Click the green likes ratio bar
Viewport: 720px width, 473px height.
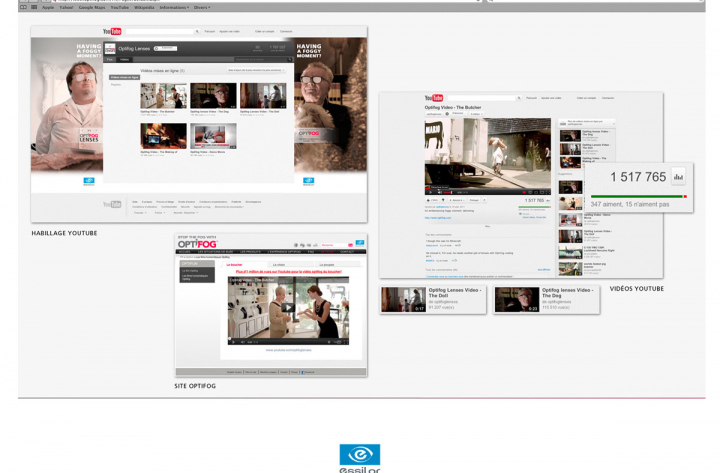tap(639, 197)
